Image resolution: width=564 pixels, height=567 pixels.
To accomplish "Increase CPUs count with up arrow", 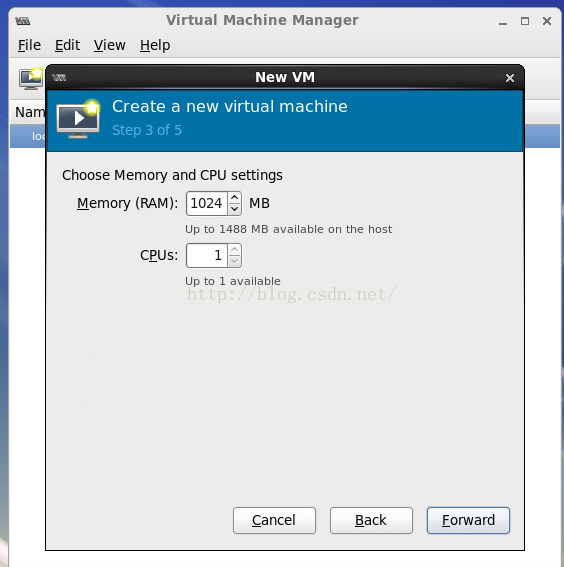I will (235, 250).
